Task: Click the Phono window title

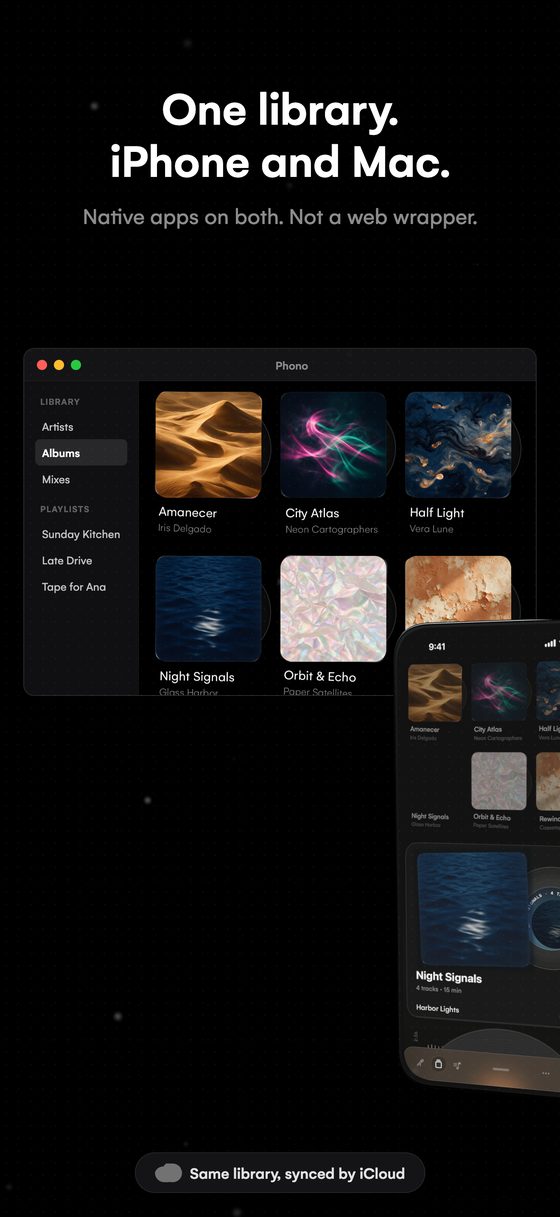Action: tap(292, 366)
